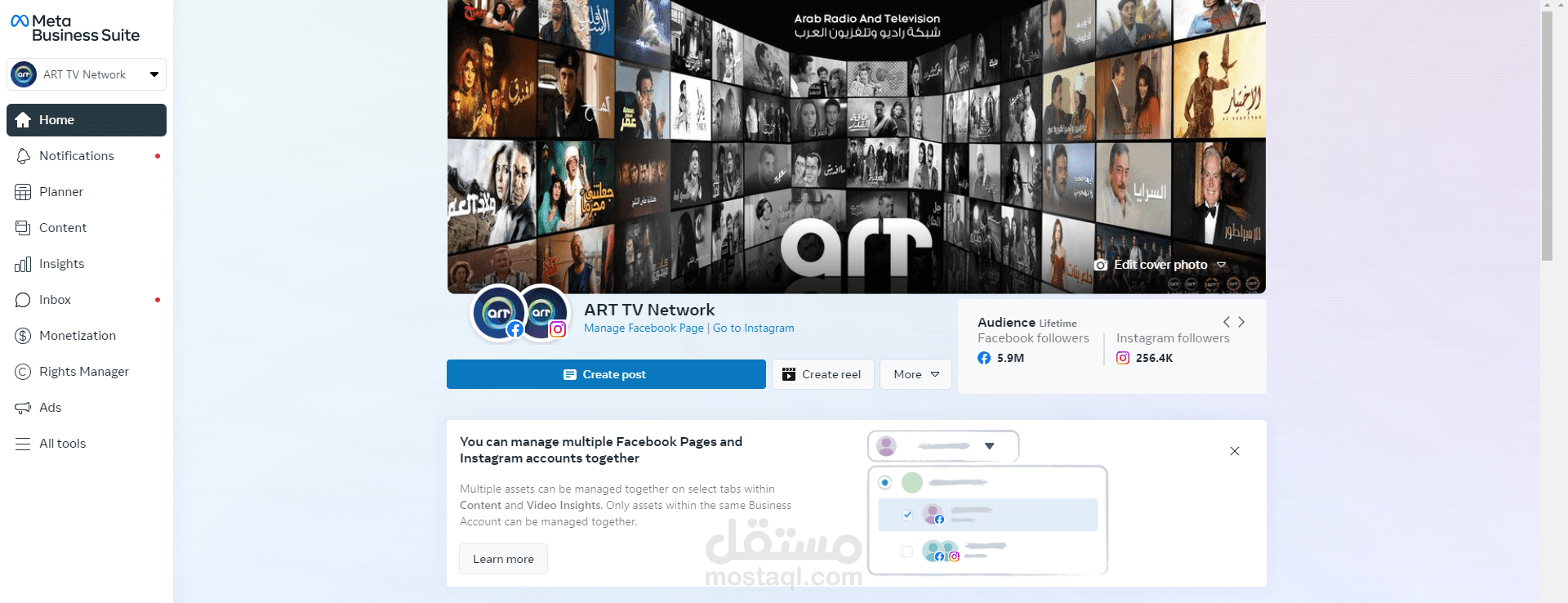Screen dimensions: 1568x603
Task: Click the red dot next to Notifications
Action: coord(158,156)
